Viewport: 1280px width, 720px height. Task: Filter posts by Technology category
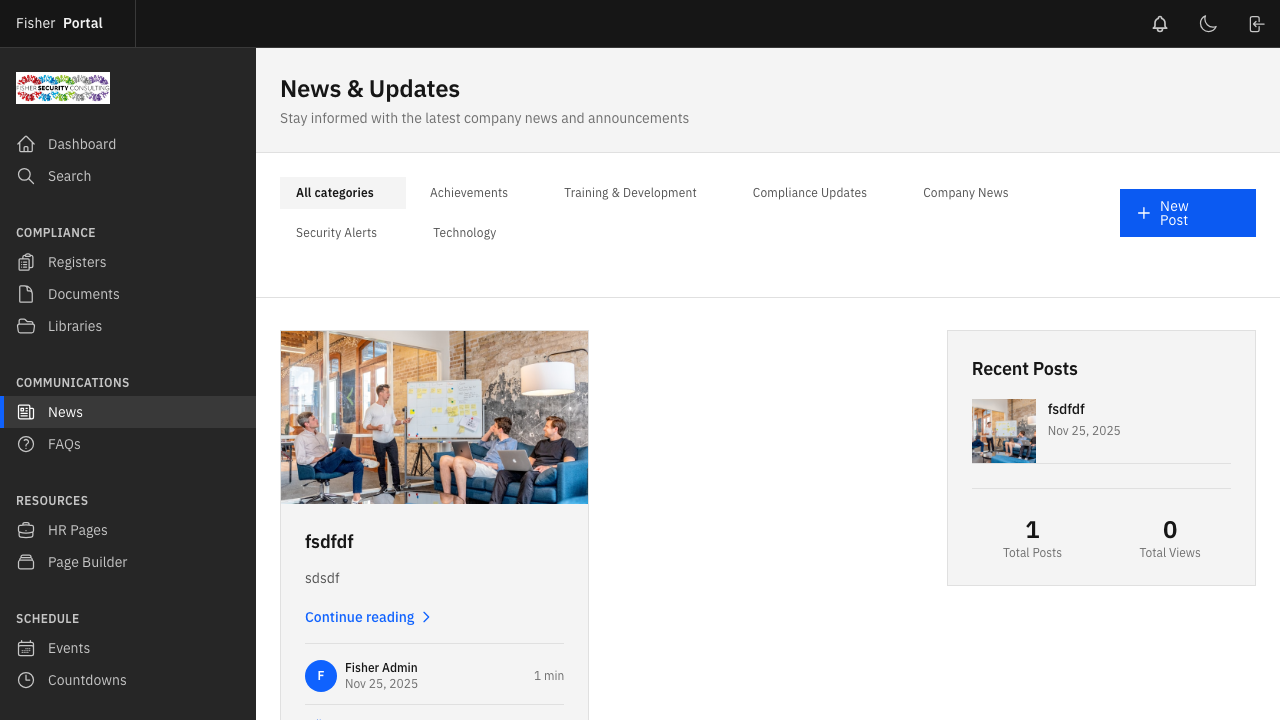coord(464,232)
